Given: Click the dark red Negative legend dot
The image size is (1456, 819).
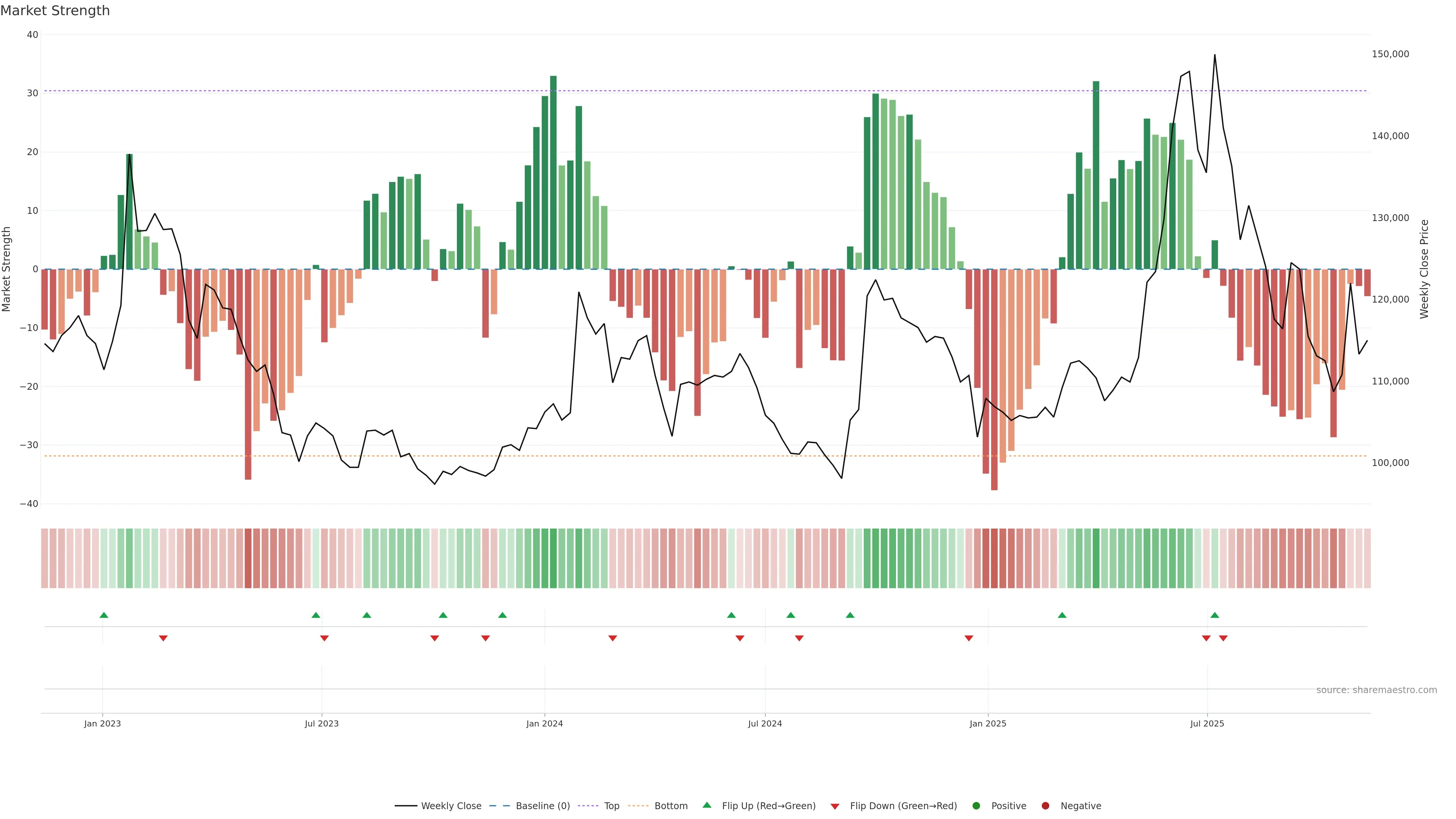Looking at the screenshot, I should 1045,806.
